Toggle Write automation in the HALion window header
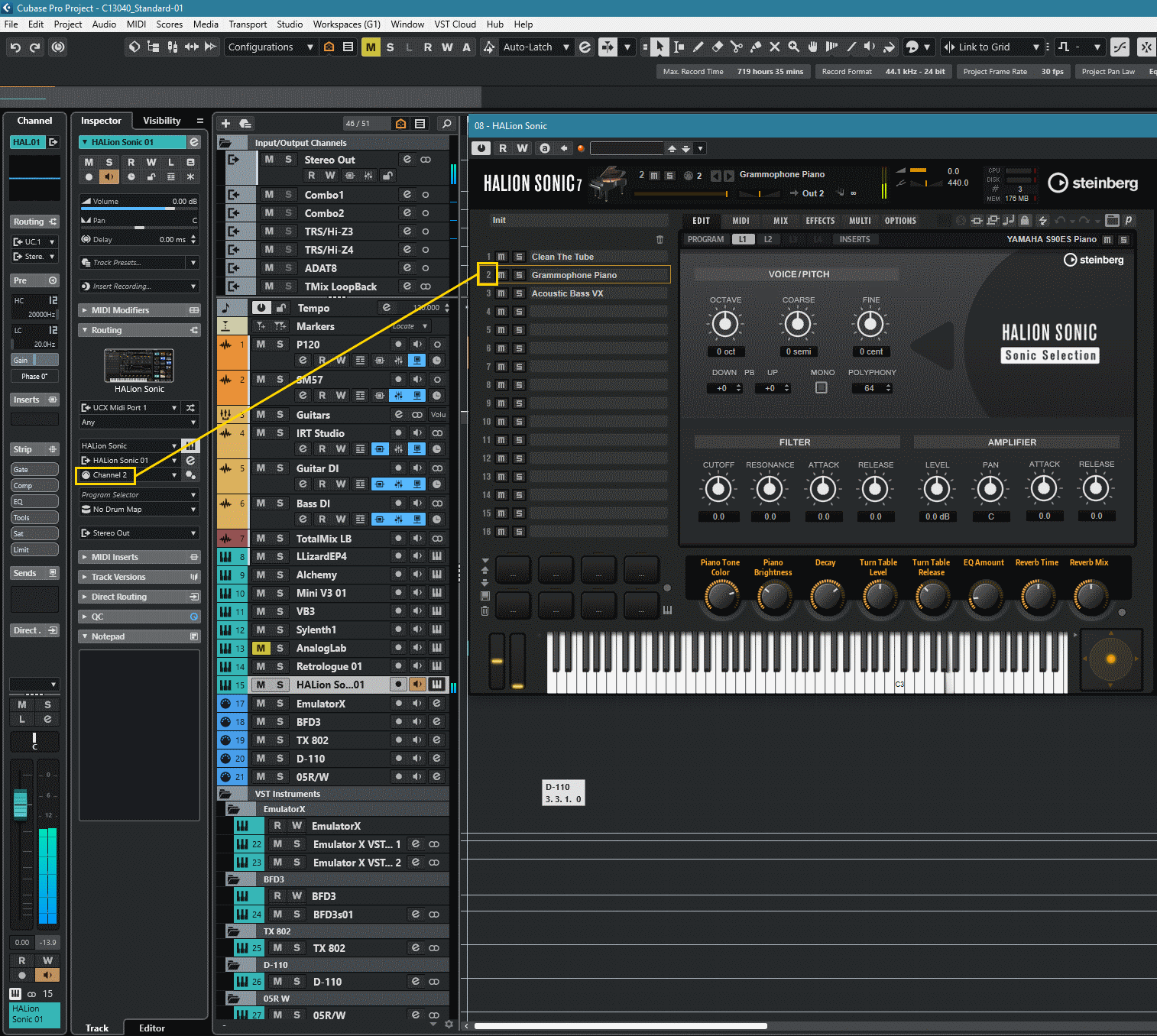 coord(522,148)
